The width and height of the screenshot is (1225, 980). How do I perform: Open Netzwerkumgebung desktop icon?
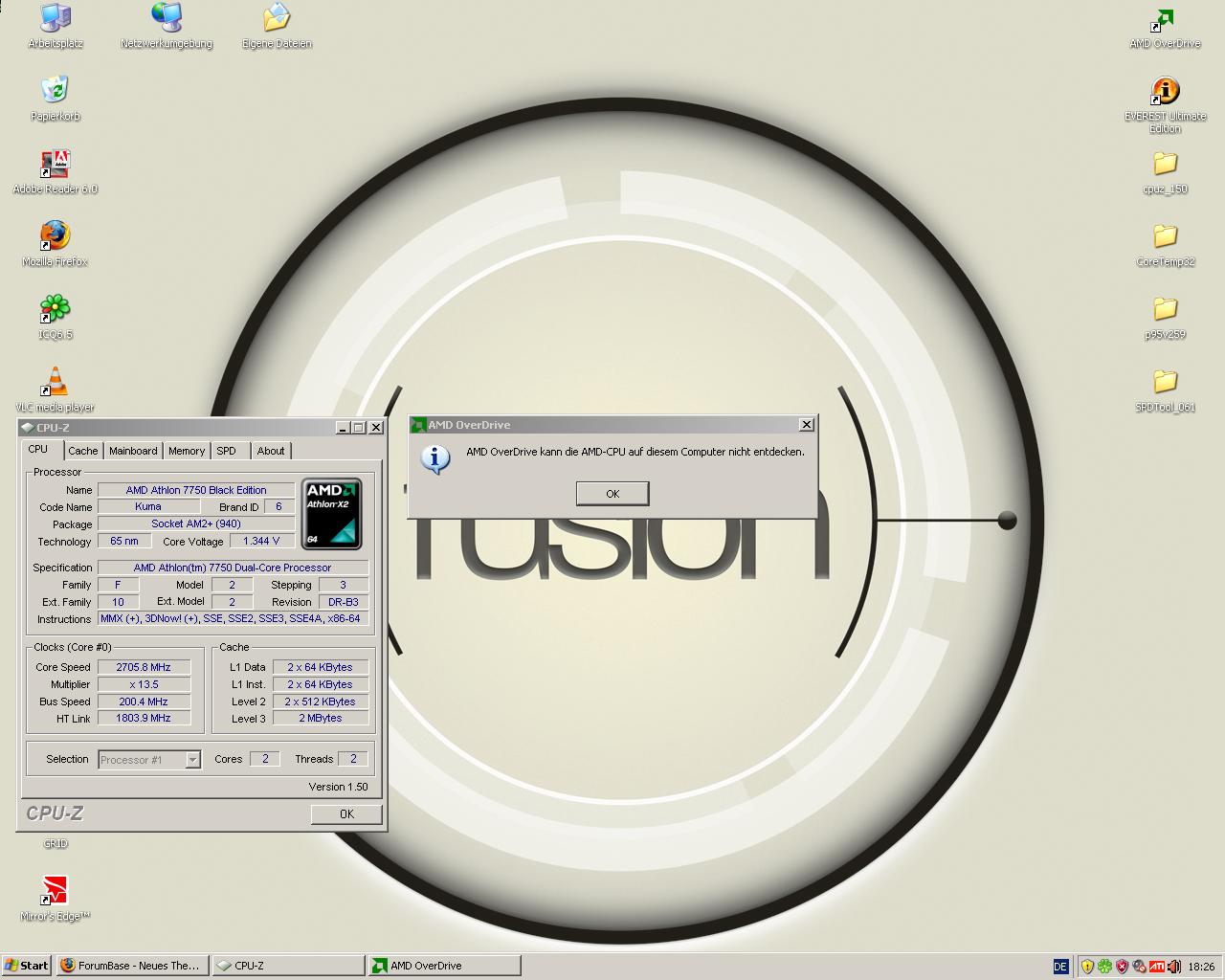(167, 26)
